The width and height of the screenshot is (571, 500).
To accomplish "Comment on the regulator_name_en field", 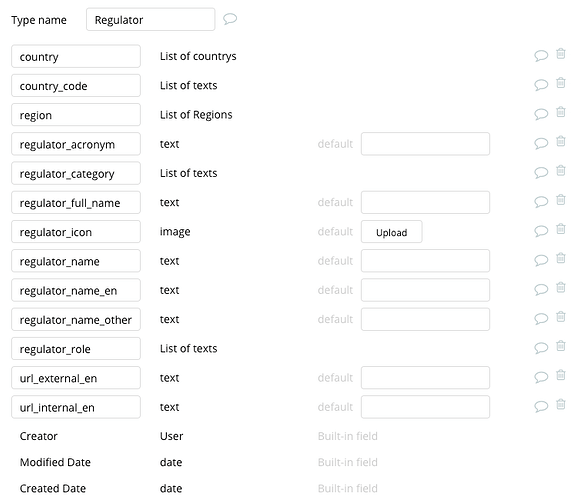I will (541, 290).
